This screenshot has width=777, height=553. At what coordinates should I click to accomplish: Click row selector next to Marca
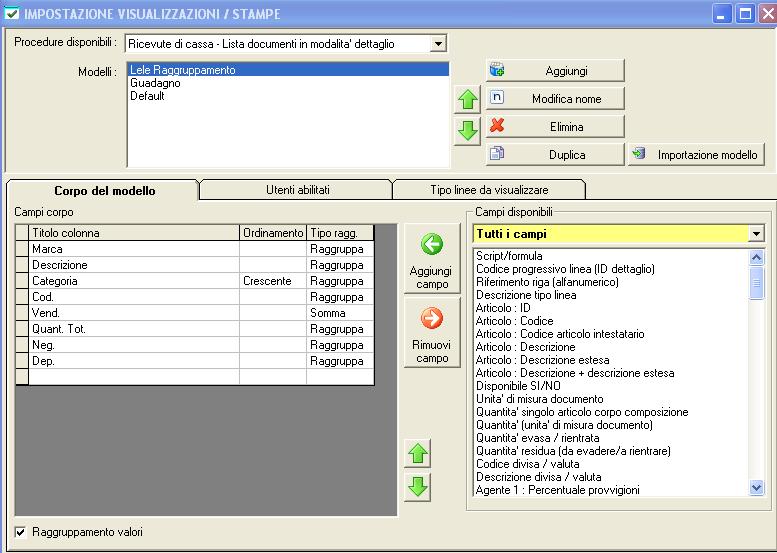pos(22,249)
